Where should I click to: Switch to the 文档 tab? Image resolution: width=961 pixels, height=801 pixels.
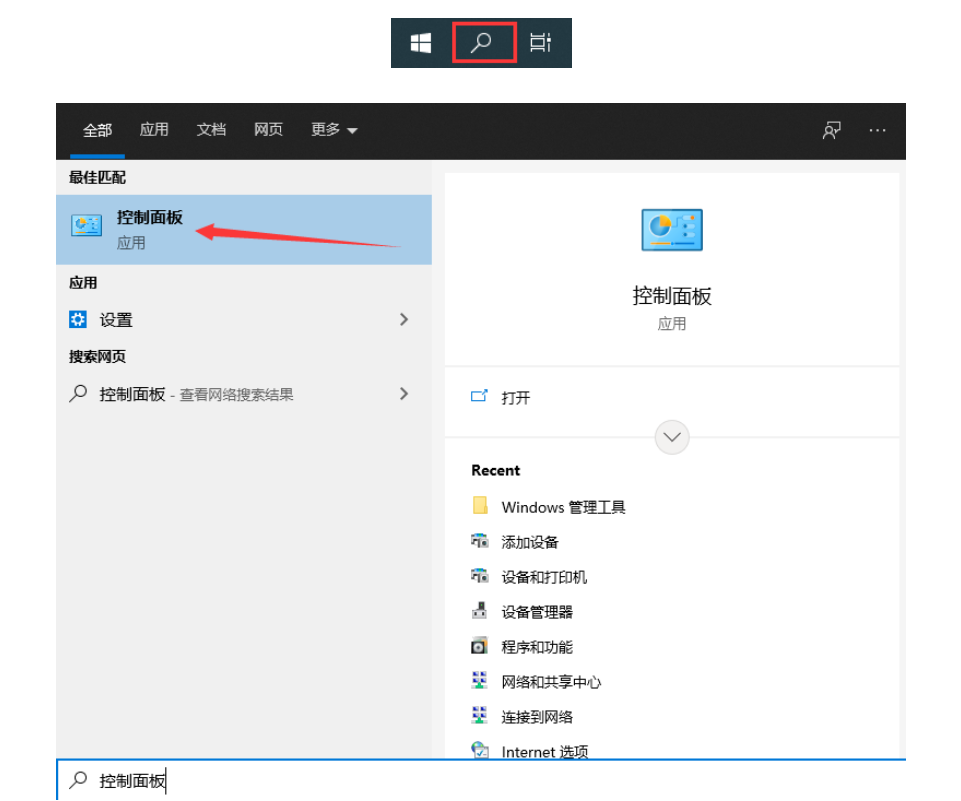pos(211,130)
